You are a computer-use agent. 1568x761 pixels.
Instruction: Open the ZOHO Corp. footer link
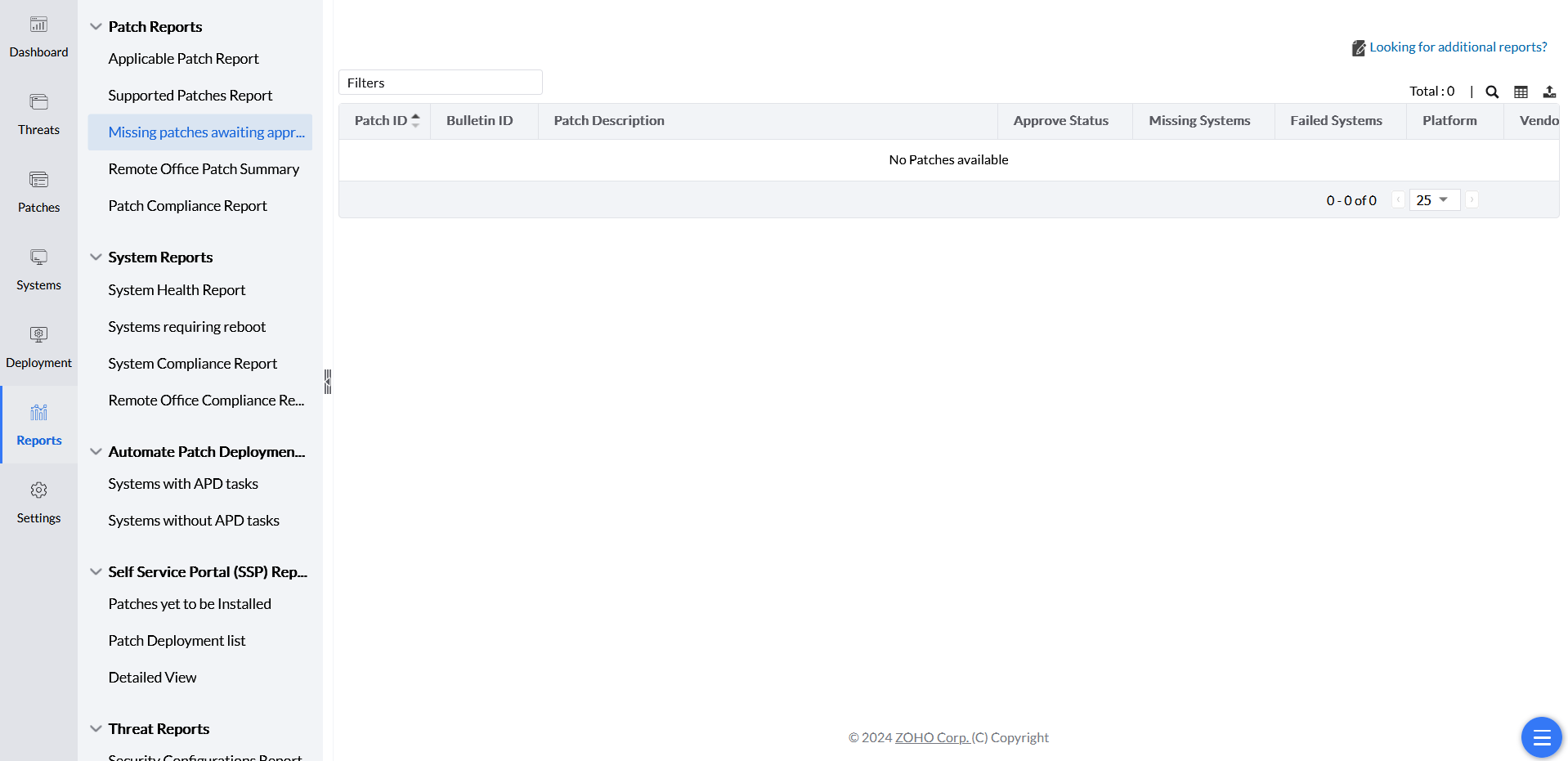click(932, 737)
